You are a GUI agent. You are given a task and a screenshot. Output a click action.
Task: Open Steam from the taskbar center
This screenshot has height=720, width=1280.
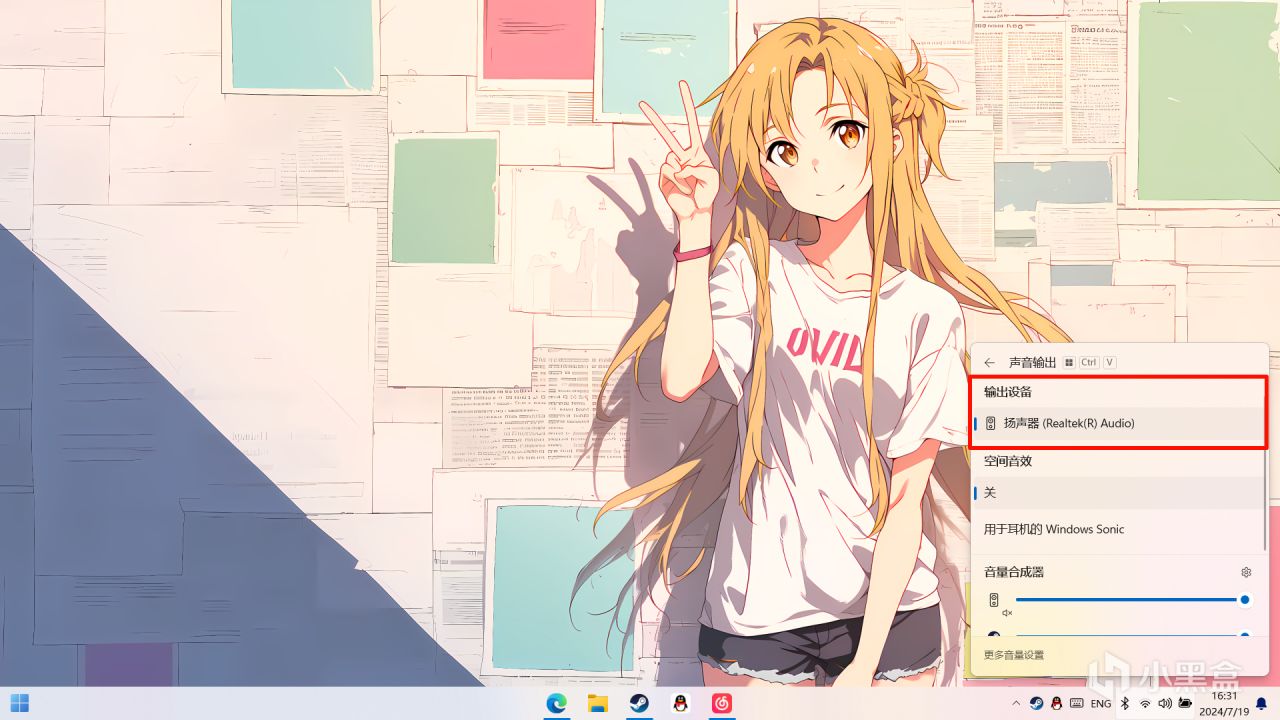pos(639,703)
